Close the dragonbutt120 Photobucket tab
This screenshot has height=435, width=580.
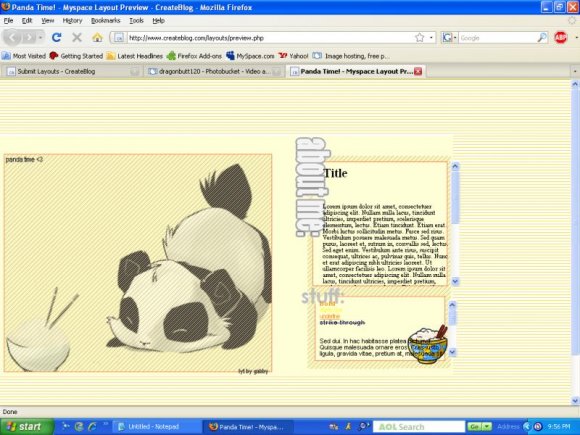pos(276,72)
